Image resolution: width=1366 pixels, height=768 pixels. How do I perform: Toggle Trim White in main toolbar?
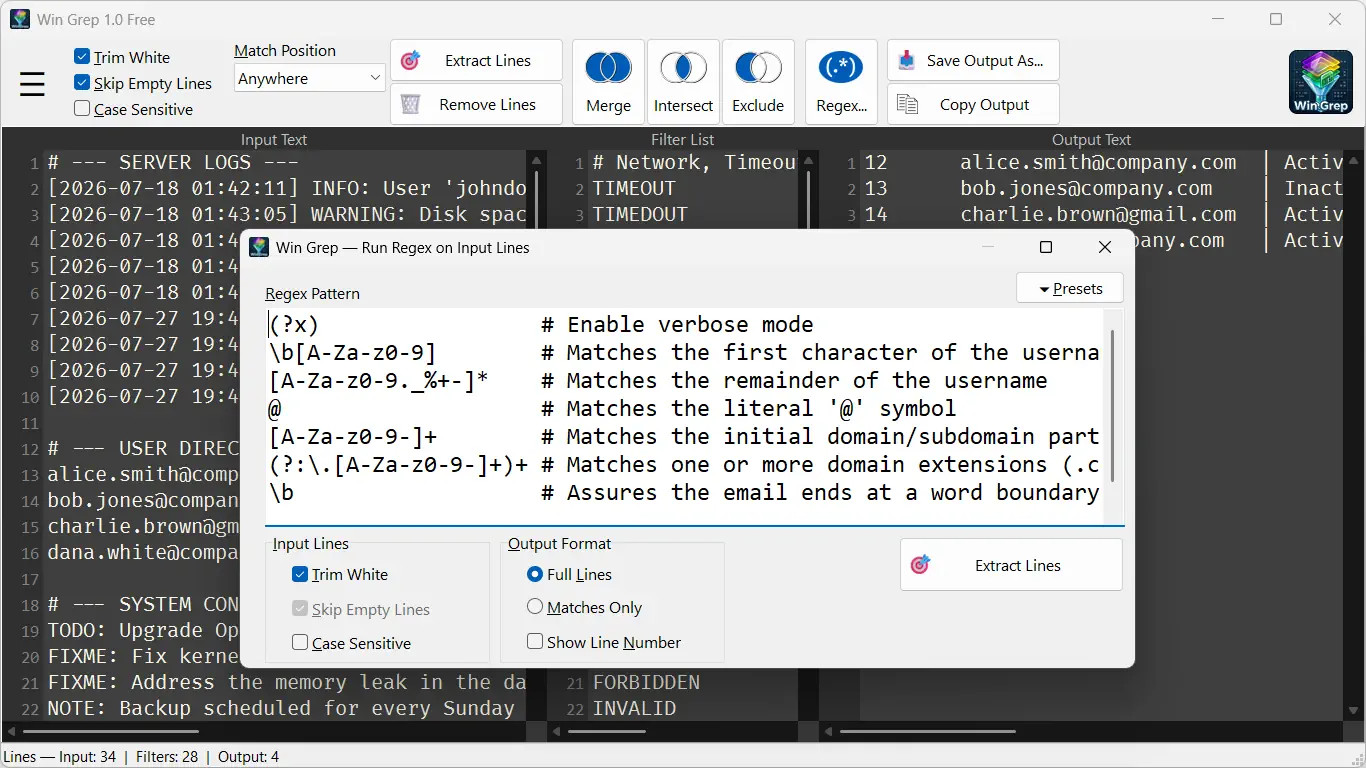[122, 57]
